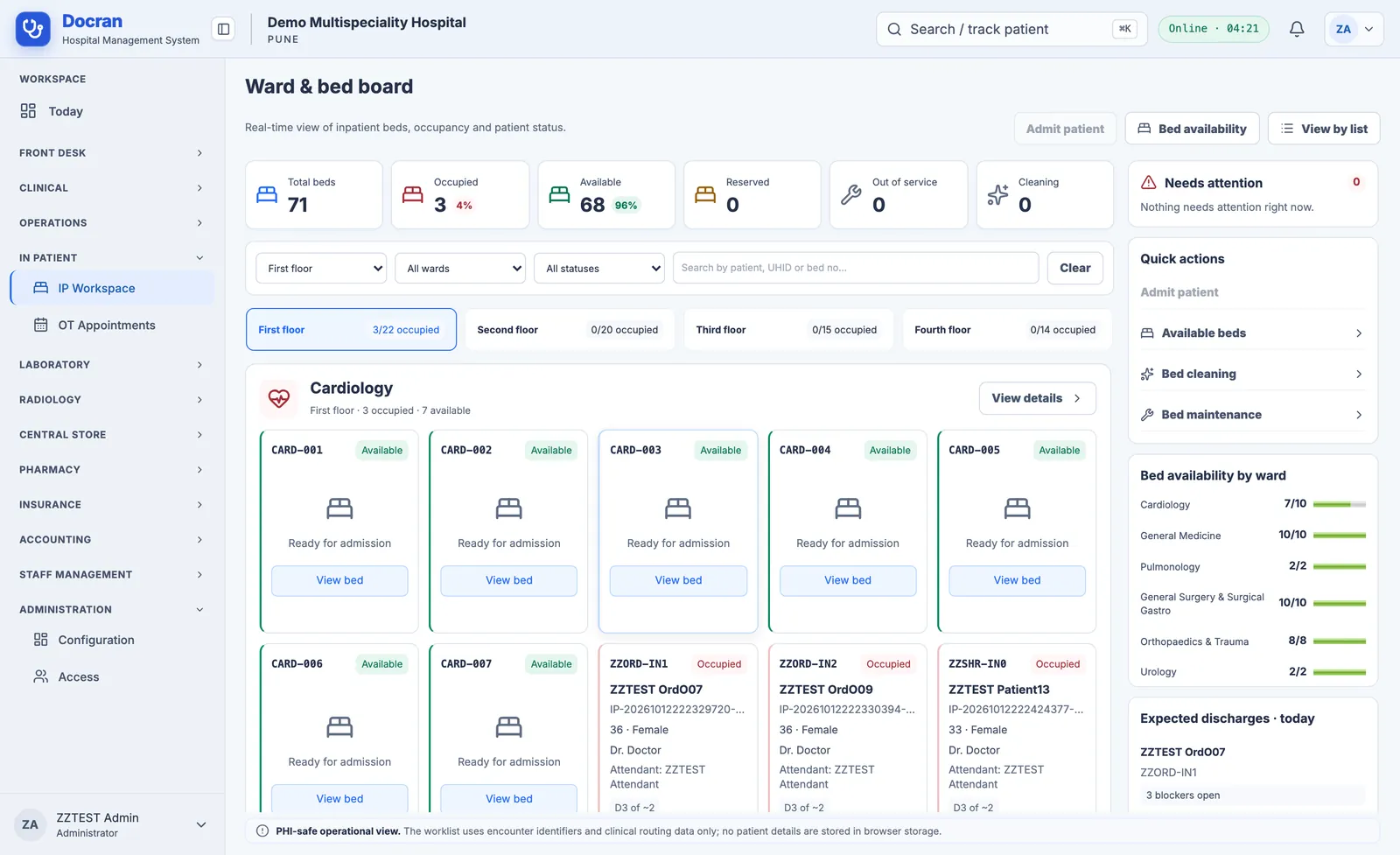Click the Total beds blue bed icon
The width and height of the screenshot is (1400, 855).
[267, 194]
